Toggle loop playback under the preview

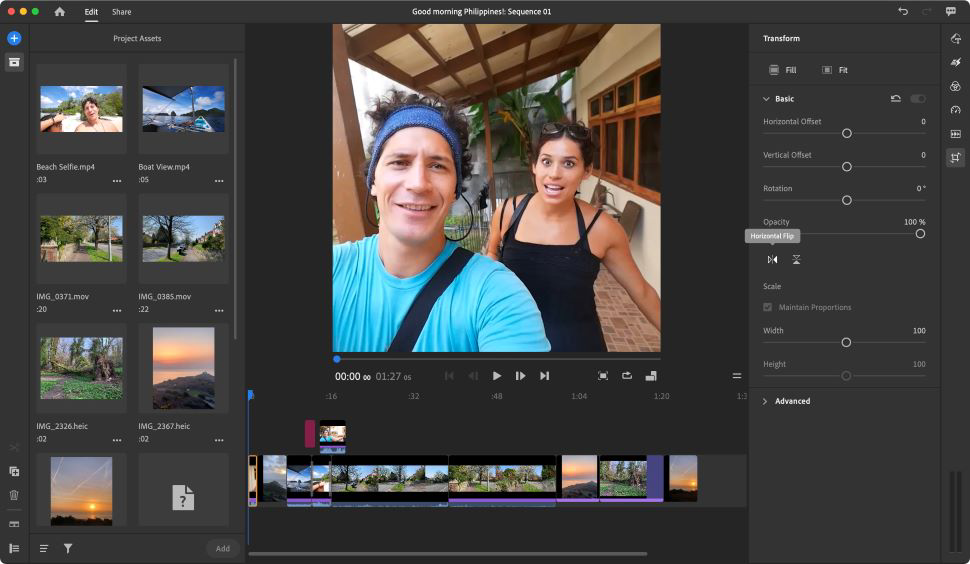627,376
